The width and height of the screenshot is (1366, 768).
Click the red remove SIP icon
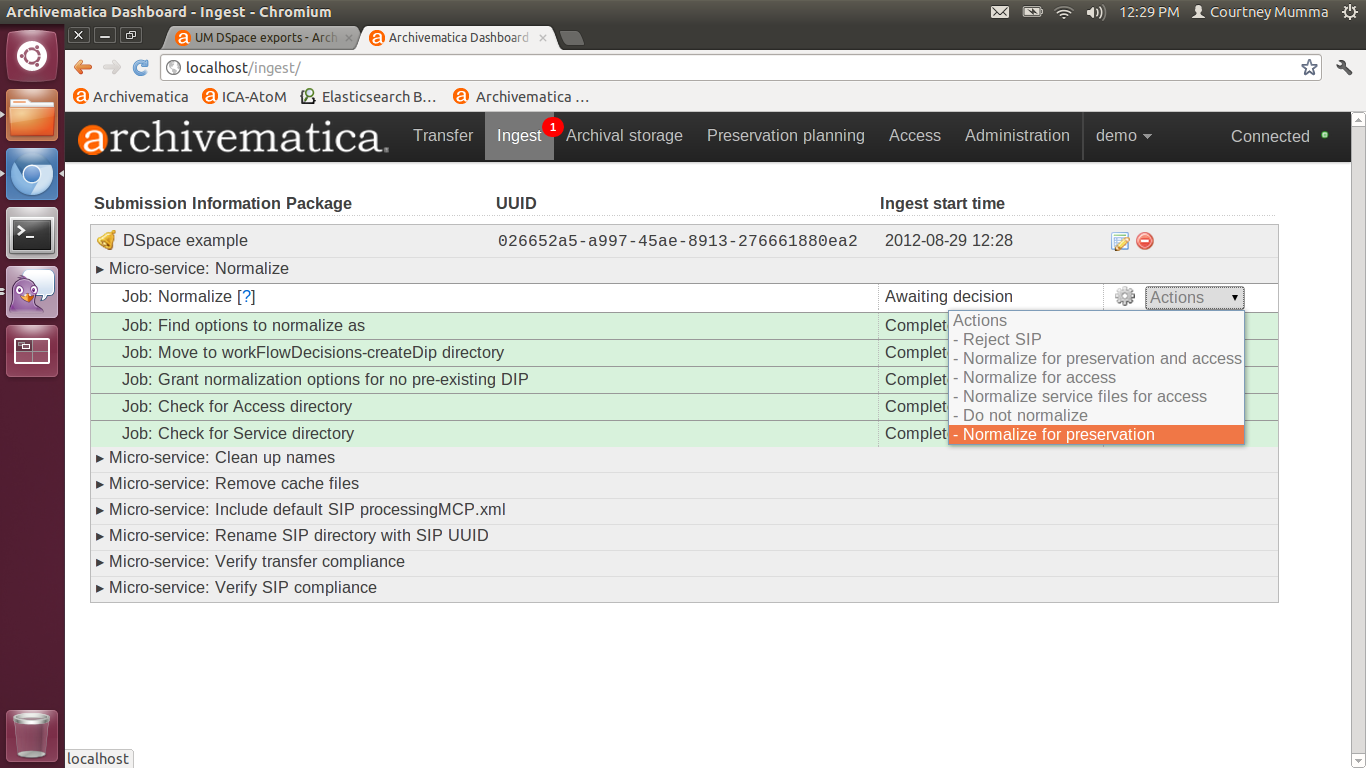pos(1145,241)
